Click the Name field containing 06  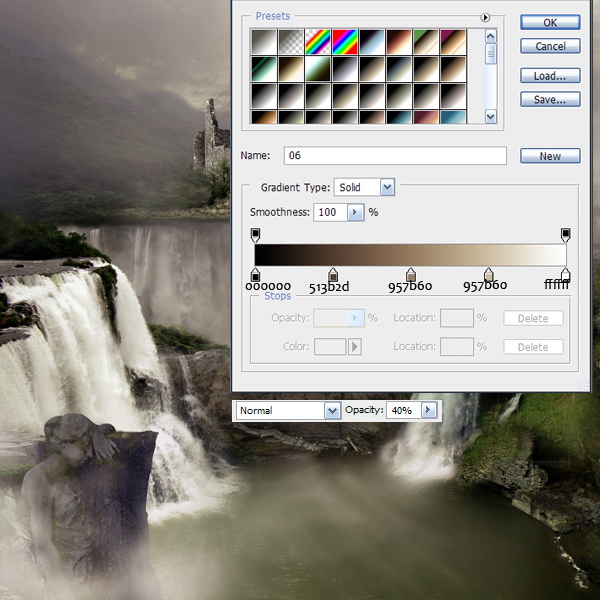[395, 156]
